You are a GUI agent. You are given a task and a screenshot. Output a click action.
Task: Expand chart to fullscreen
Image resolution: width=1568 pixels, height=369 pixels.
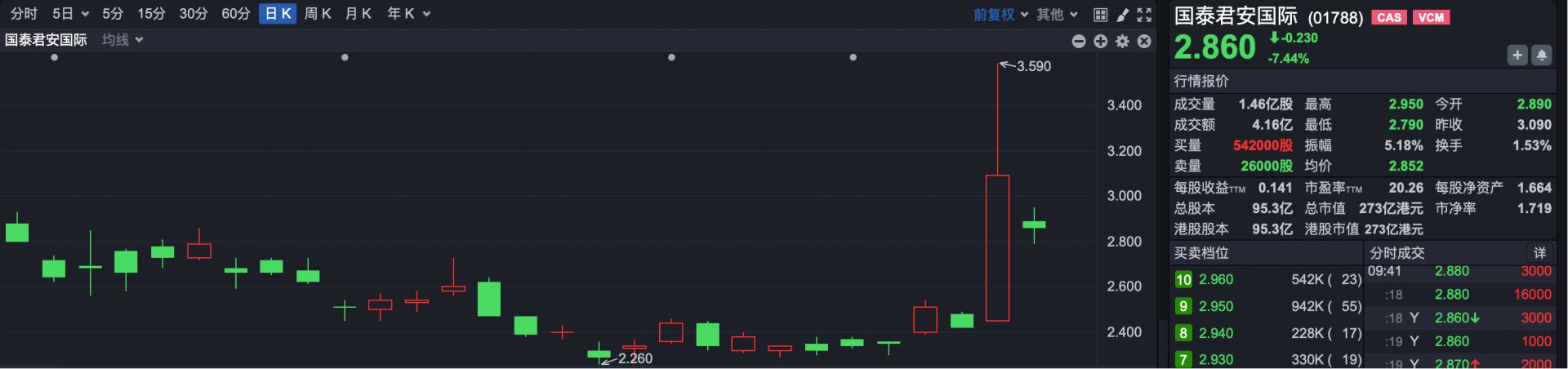(1144, 15)
